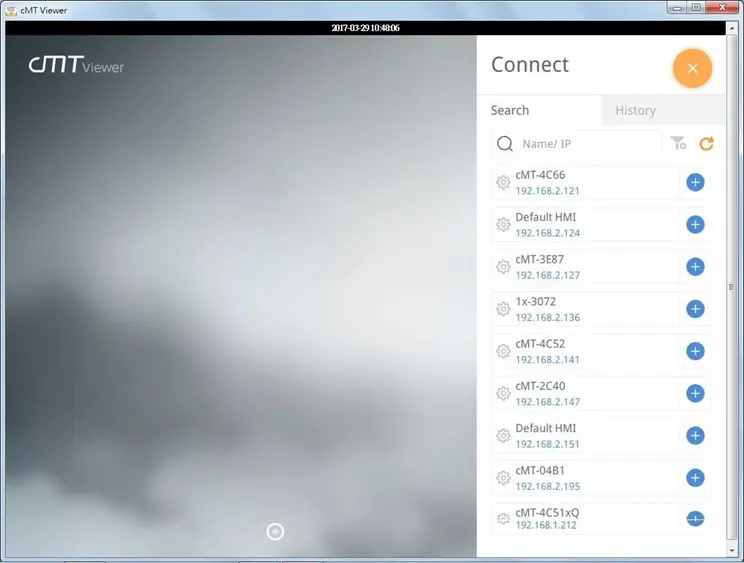The image size is (744, 563).
Task: Click the scrollbar up arrow
Action: point(731,29)
